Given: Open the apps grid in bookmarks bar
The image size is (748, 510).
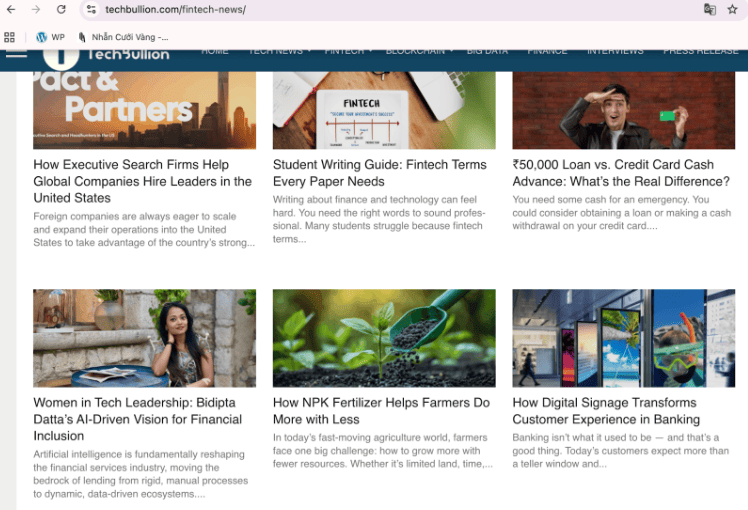Looking at the screenshot, I should pos(9,37).
